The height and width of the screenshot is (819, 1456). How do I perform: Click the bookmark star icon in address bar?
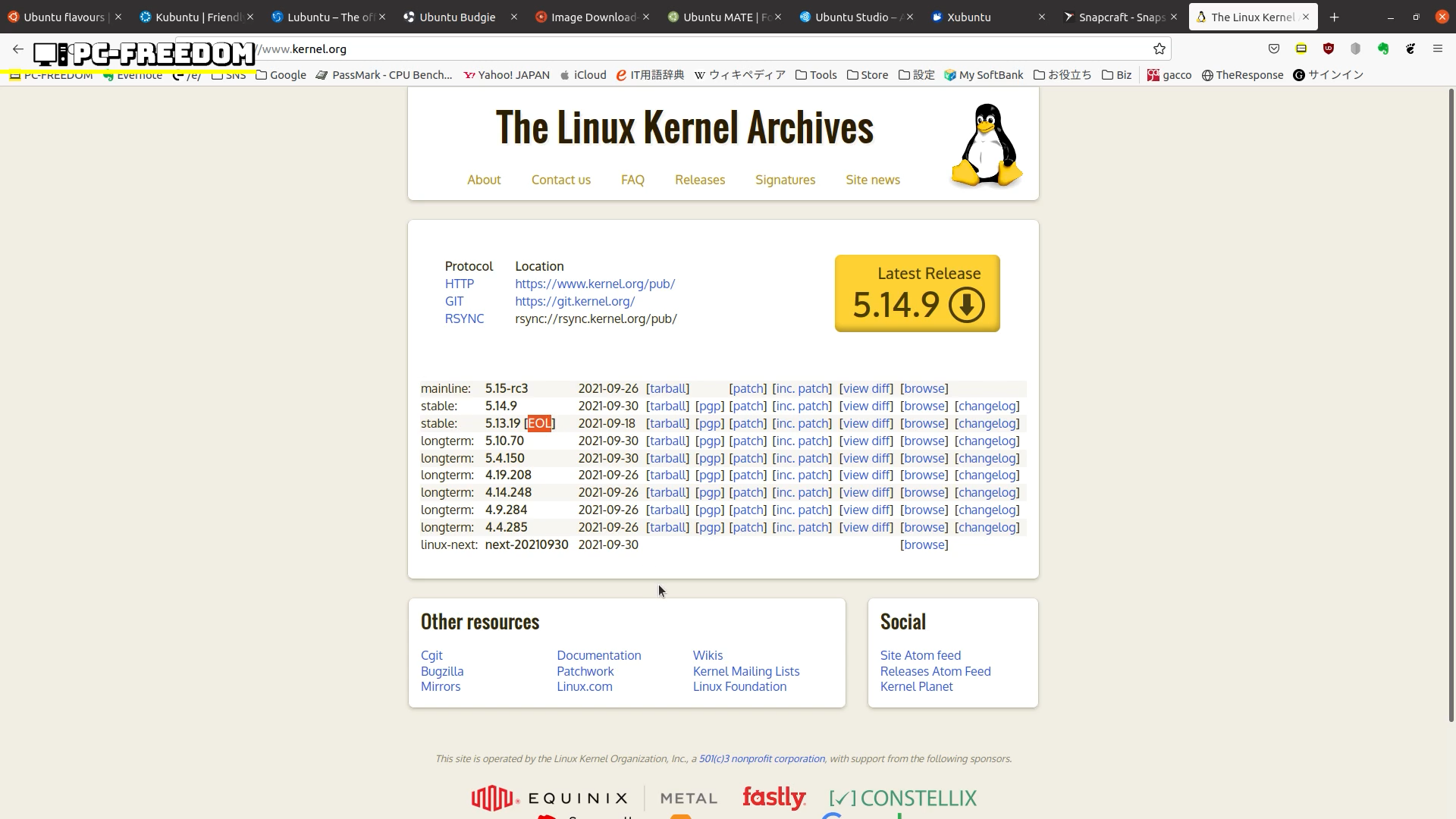tap(1159, 49)
